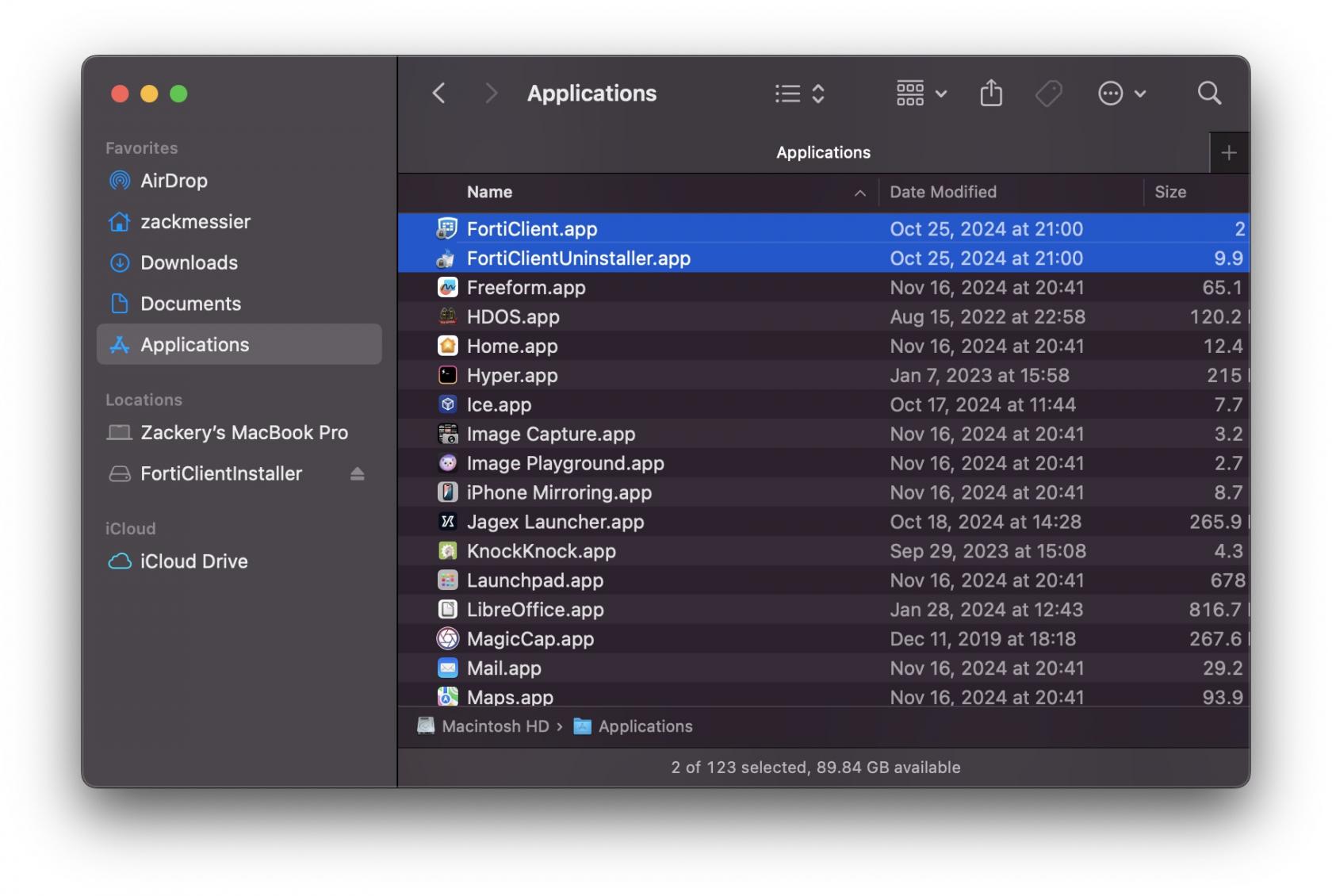Click the Hyper.app icon
The image size is (1332, 896).
click(447, 375)
